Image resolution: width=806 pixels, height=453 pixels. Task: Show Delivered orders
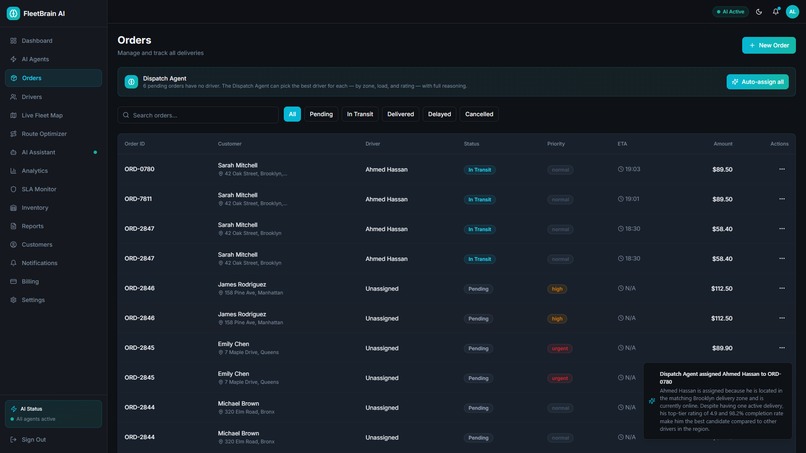pos(400,114)
